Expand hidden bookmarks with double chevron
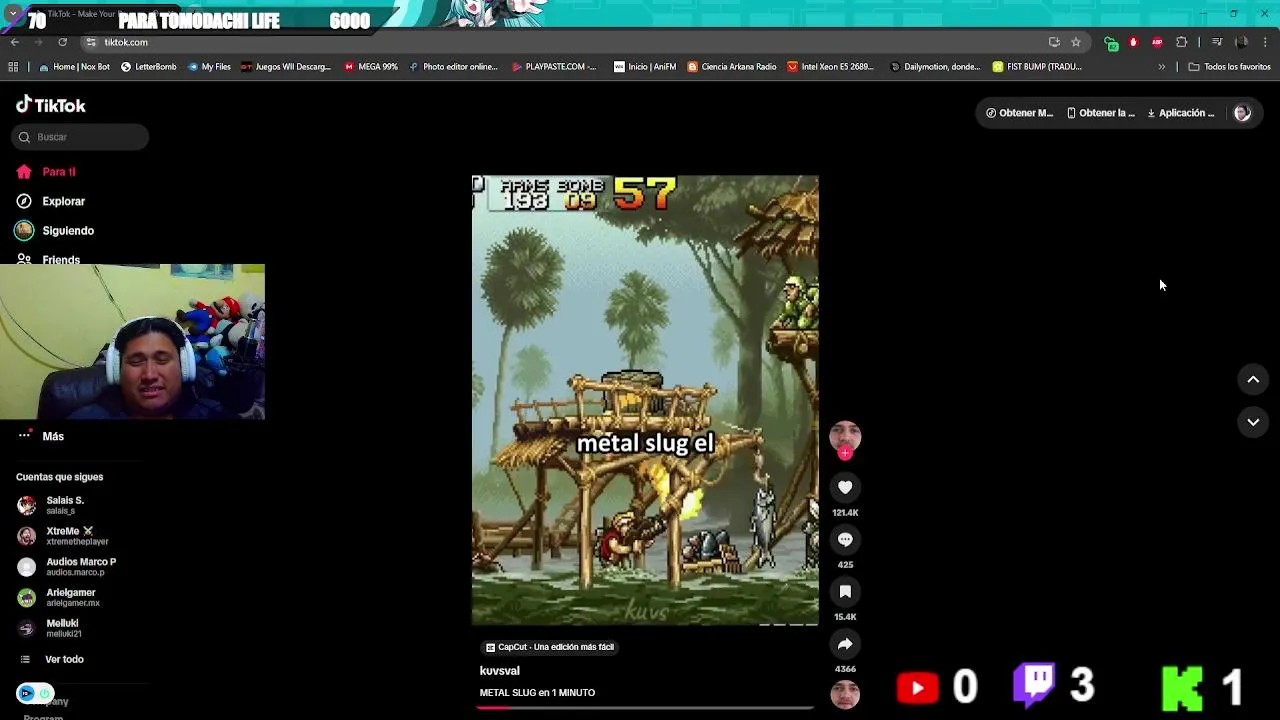Screen dimensions: 1280x720 [x=1161, y=67]
